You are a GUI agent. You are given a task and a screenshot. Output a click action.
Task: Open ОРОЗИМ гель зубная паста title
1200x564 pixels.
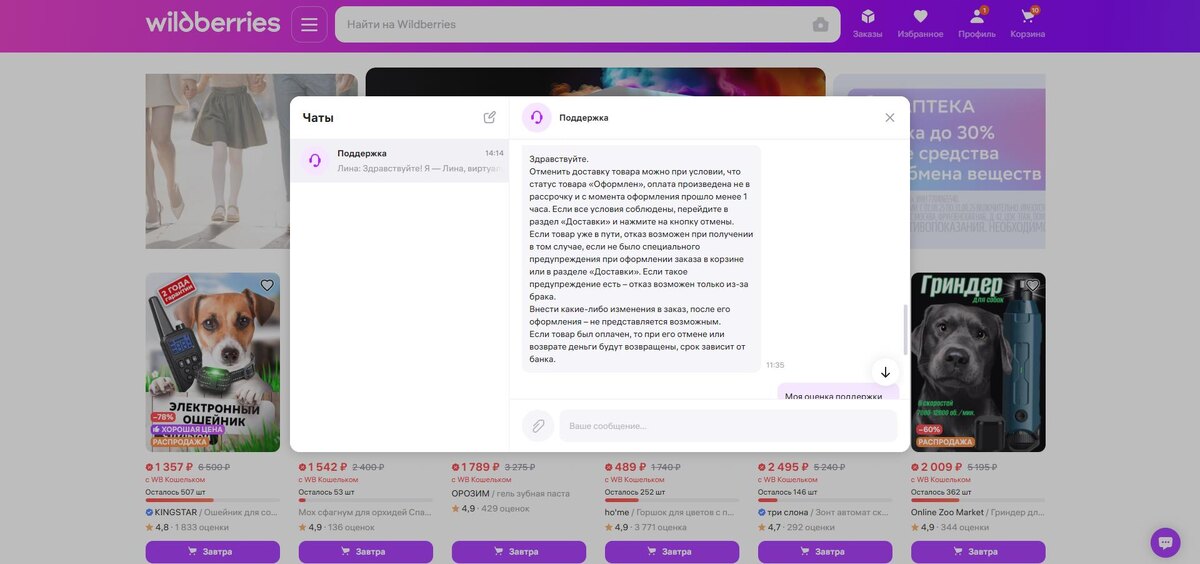[511, 494]
